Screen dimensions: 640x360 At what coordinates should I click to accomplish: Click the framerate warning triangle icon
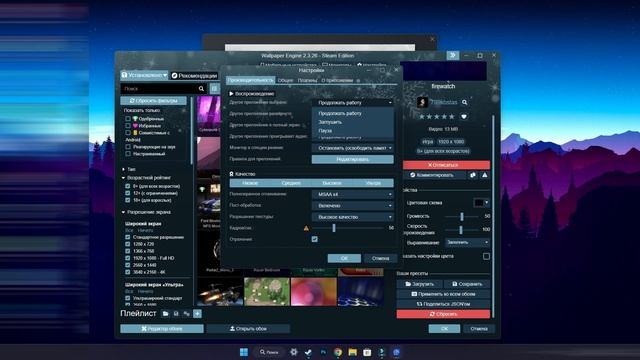coord(306,228)
